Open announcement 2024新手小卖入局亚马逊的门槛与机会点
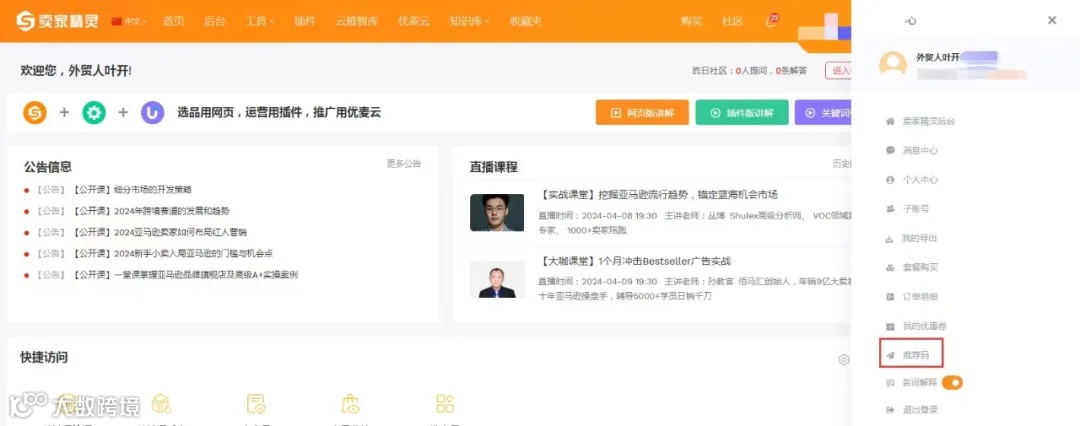Viewport: 1080px width, 426px height. pos(193,254)
